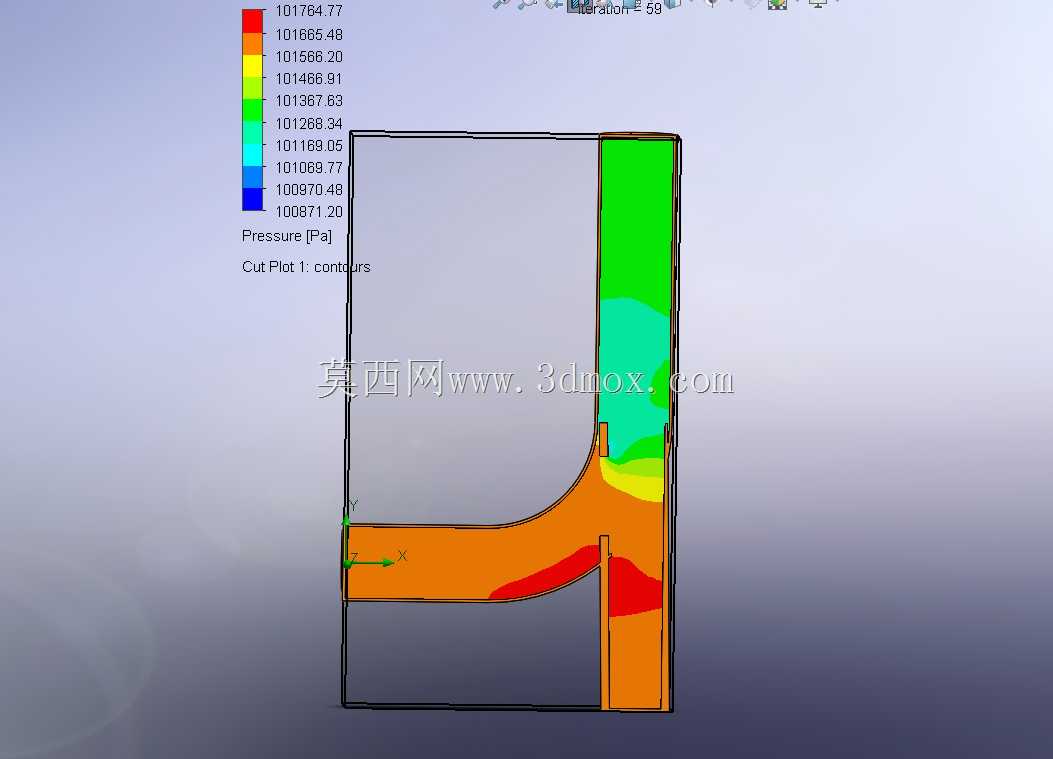
Task: Click the orange band of the pressure legend
Action: 253,44
